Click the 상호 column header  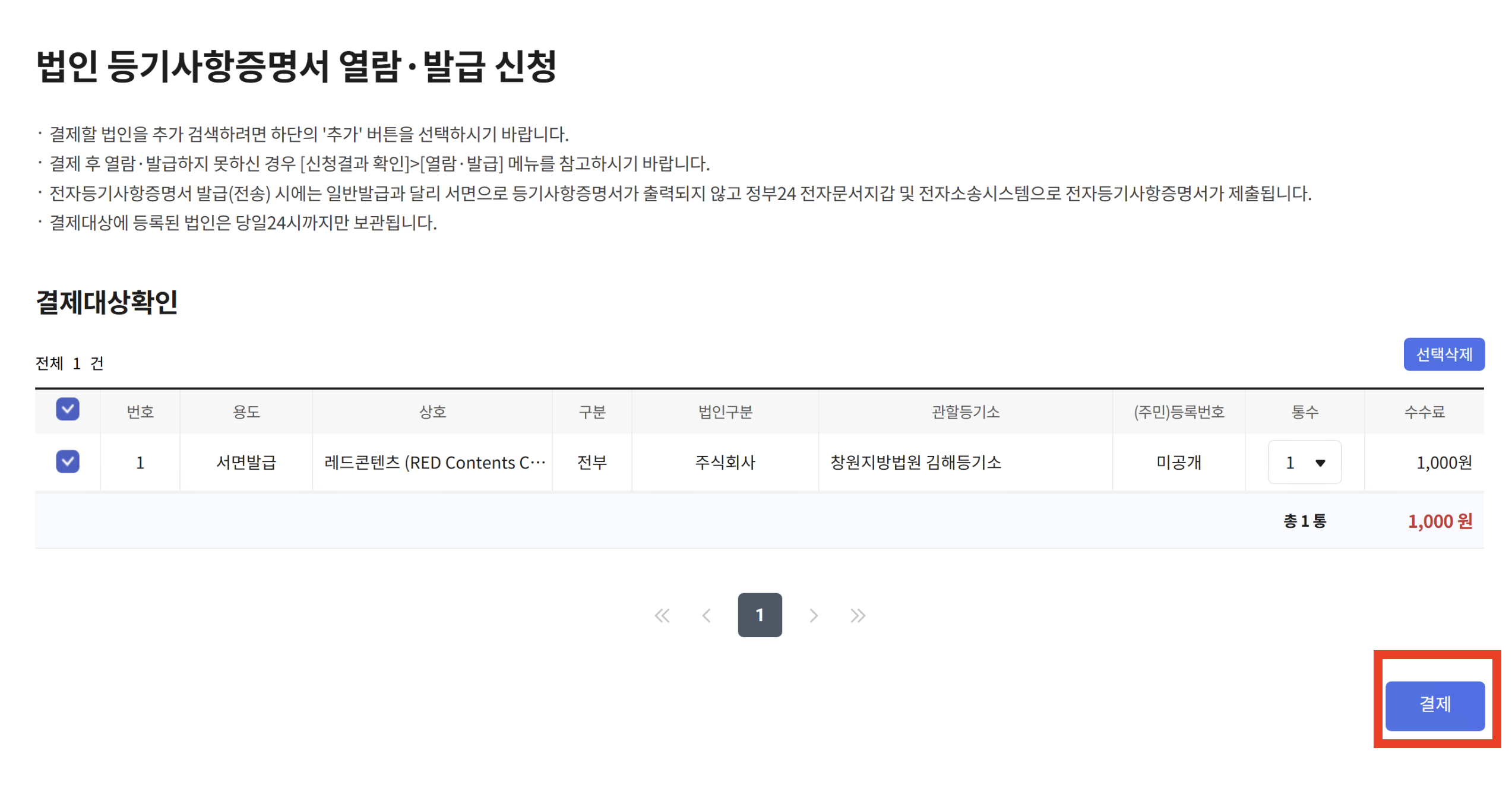click(432, 412)
